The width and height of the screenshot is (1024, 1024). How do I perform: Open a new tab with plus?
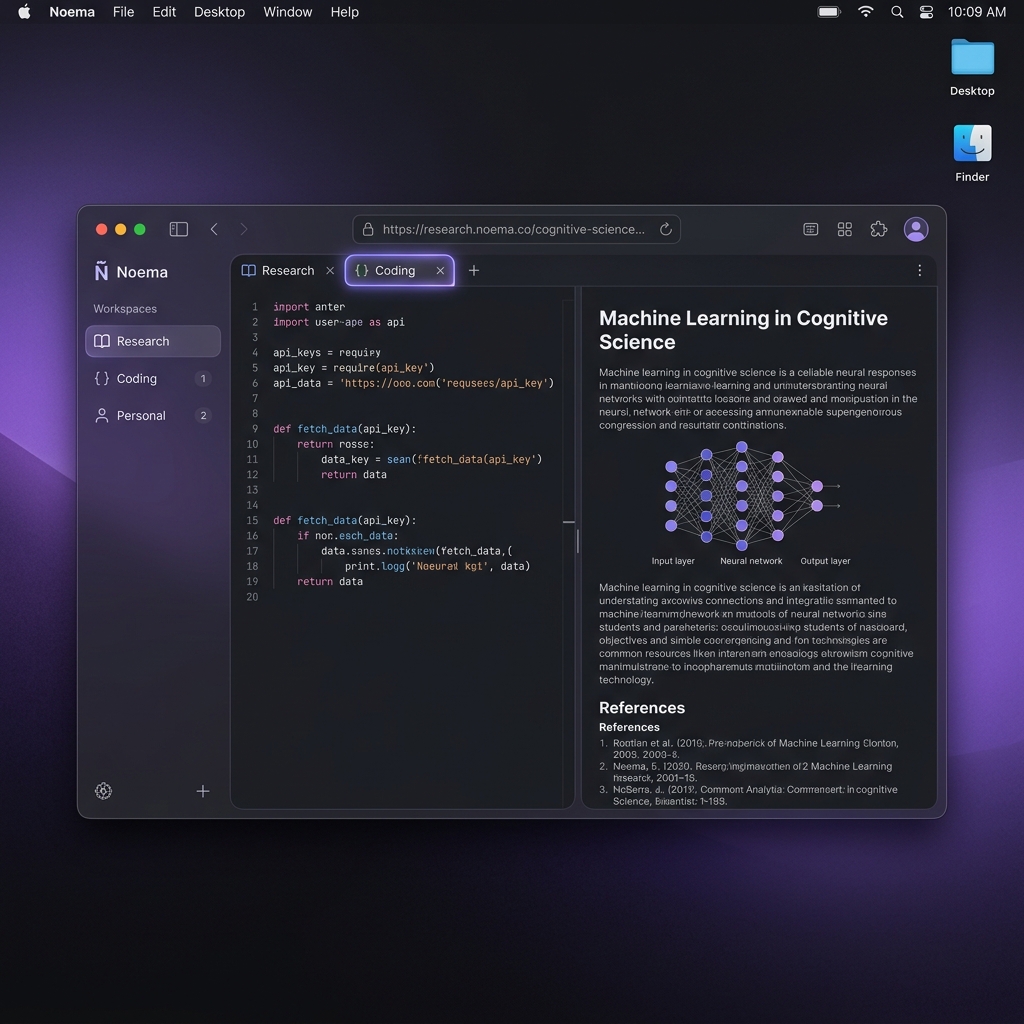tap(474, 270)
